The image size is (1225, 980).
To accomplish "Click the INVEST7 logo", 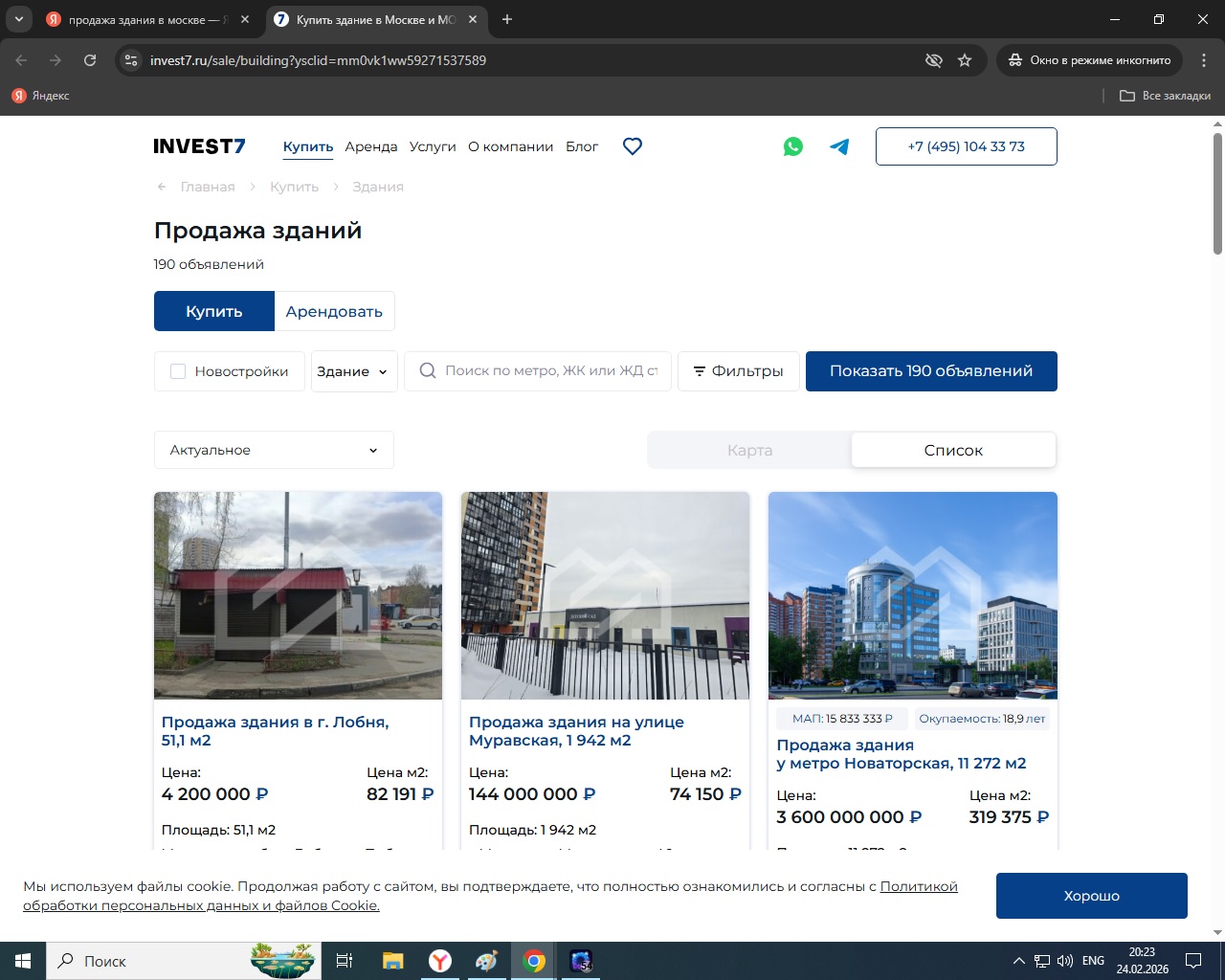I will click(x=199, y=146).
